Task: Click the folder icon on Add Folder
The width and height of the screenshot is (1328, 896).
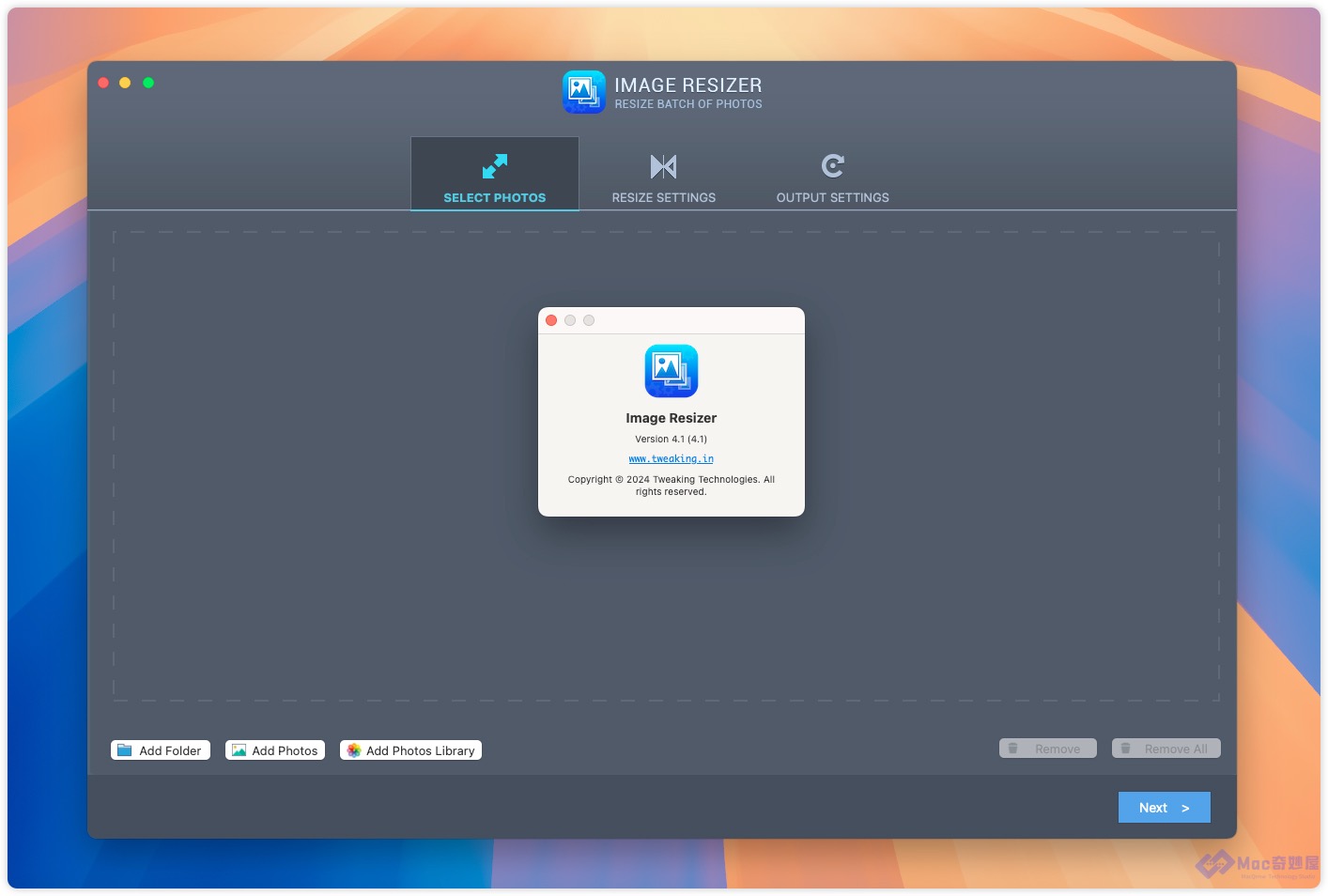Action: 124,750
